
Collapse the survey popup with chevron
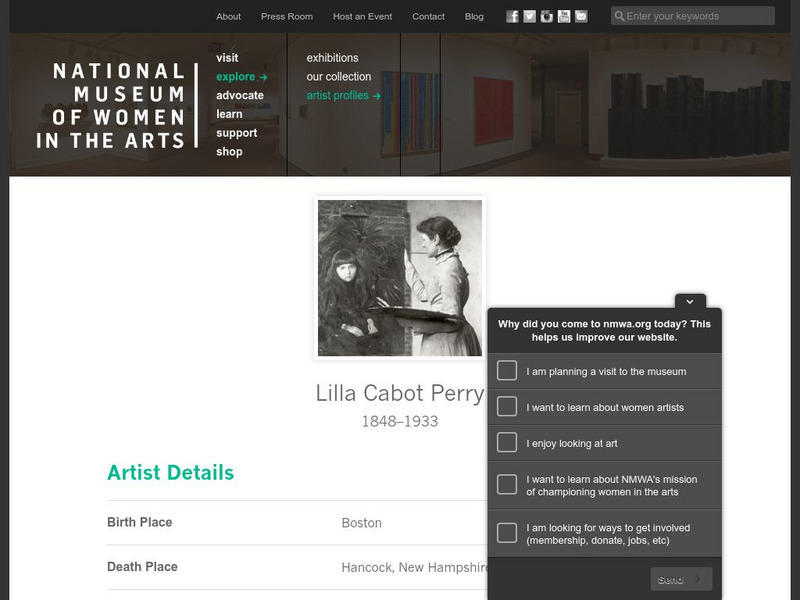[690, 301]
